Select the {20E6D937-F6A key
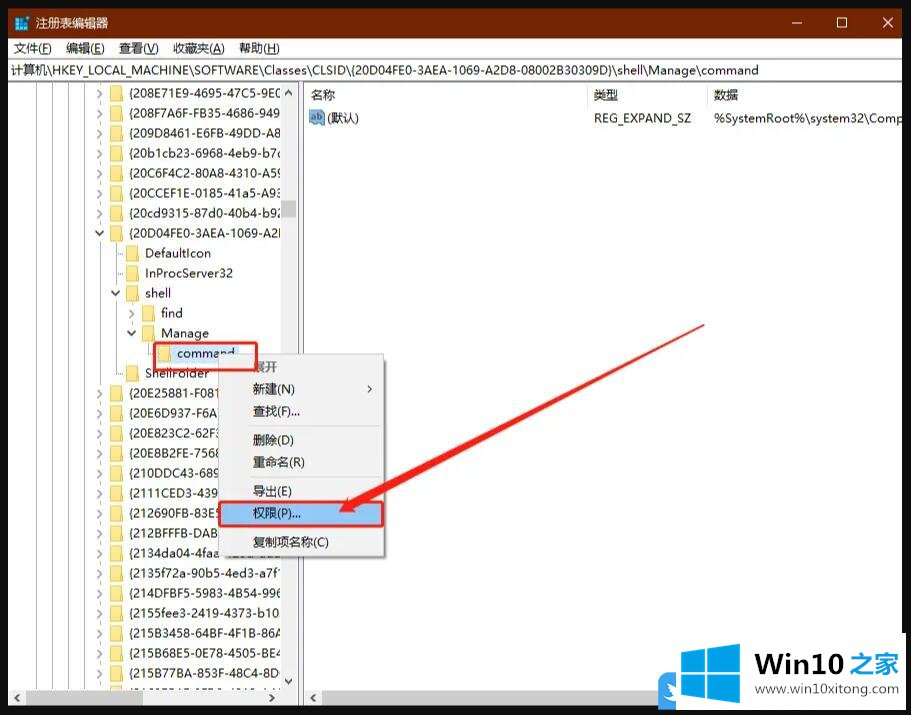 173,414
